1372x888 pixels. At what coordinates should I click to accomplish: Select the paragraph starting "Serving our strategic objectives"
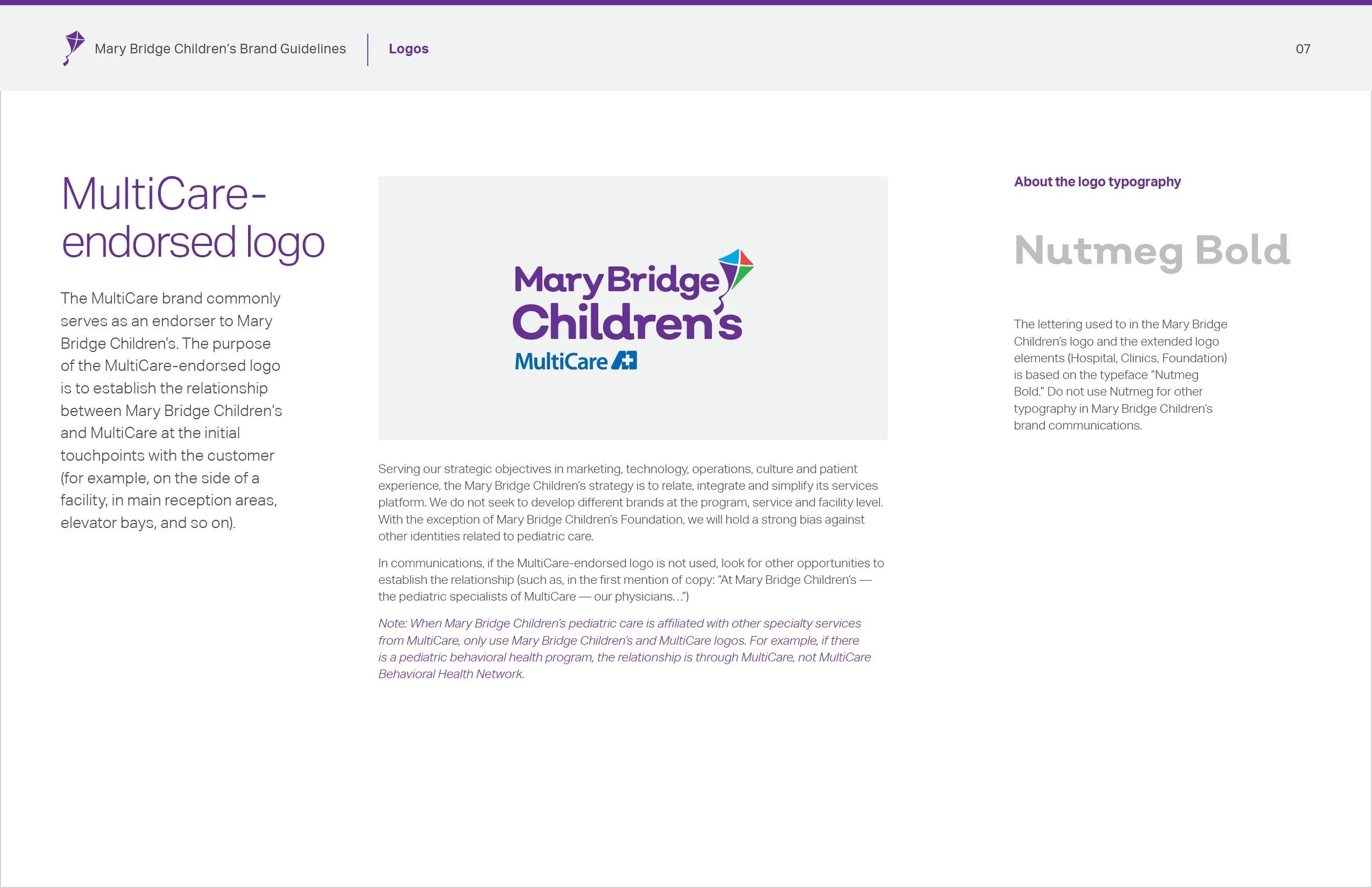(x=631, y=502)
